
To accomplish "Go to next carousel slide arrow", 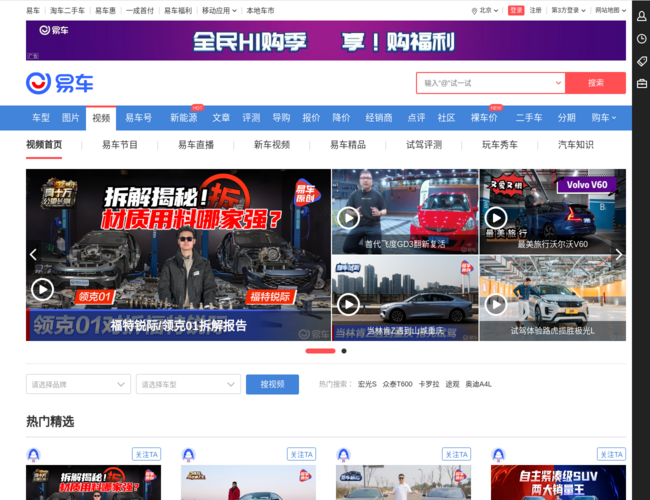I will coord(618,254).
